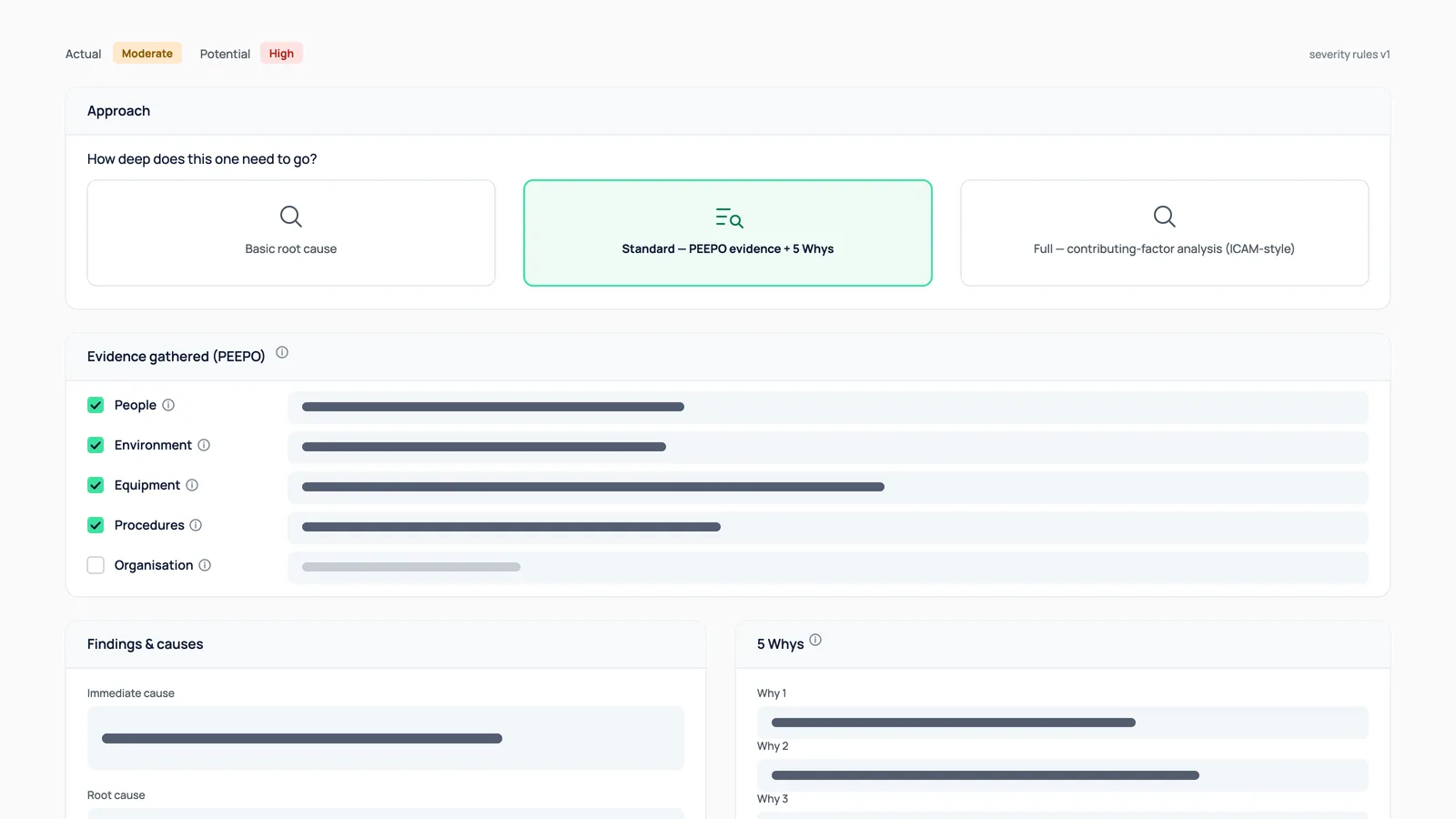This screenshot has height=819, width=1456.
Task: Click the Organisation evidence text field
Action: (828, 567)
